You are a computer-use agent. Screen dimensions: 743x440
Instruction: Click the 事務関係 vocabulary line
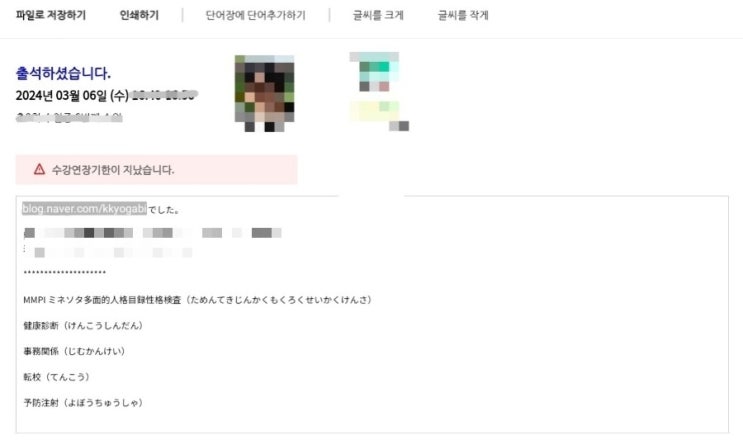(74, 351)
